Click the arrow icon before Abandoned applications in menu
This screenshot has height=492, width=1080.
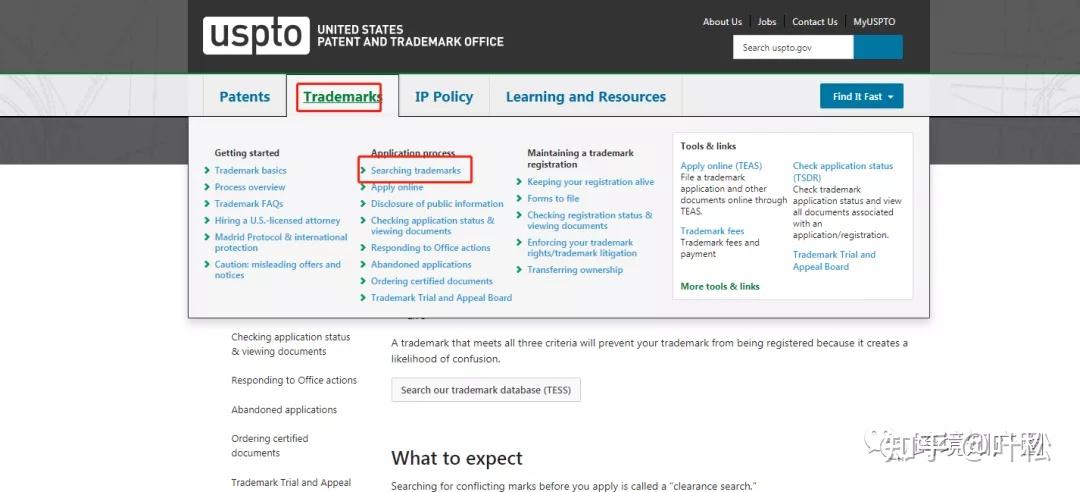pos(364,264)
